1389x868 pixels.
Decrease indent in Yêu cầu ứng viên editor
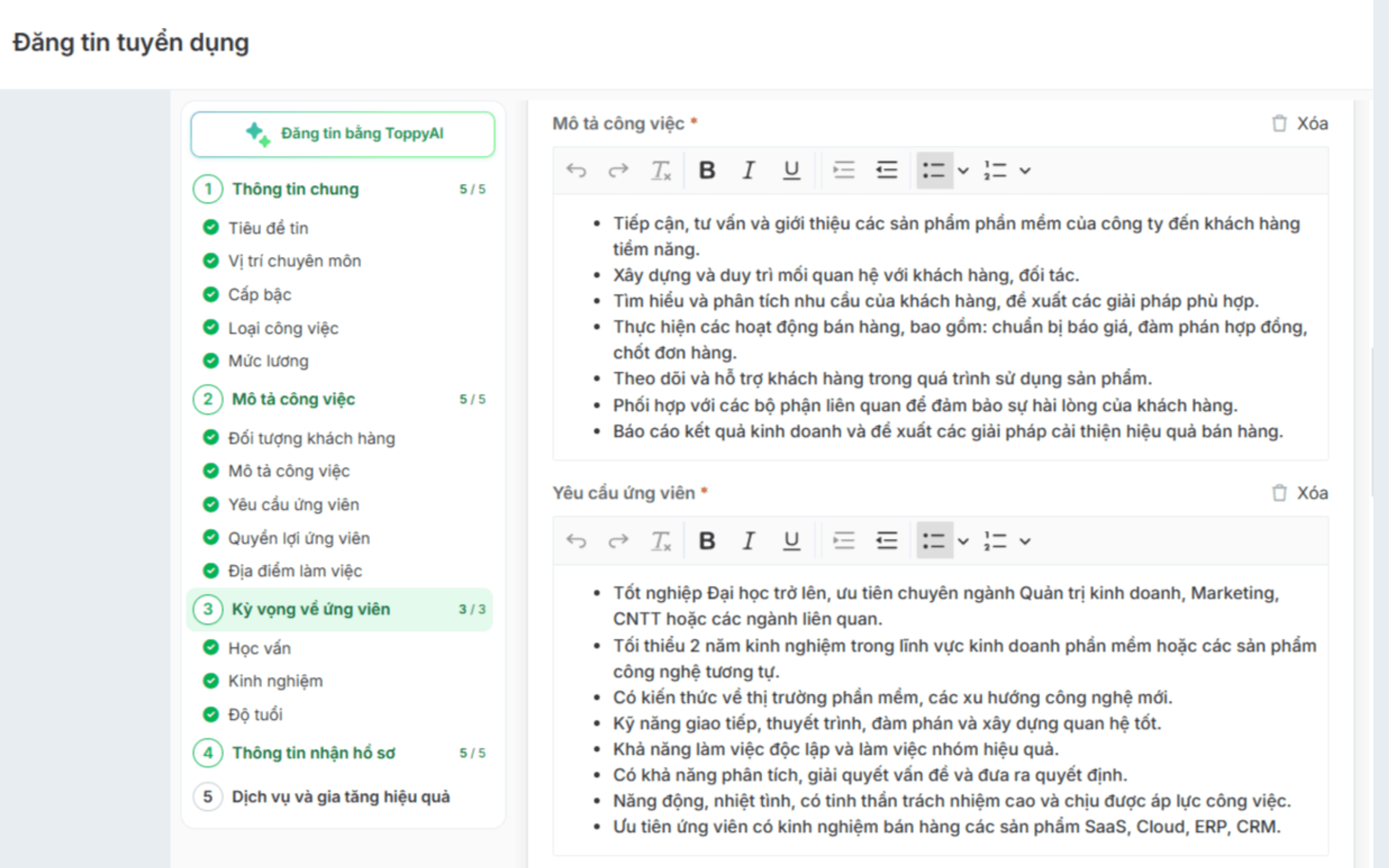coord(887,541)
